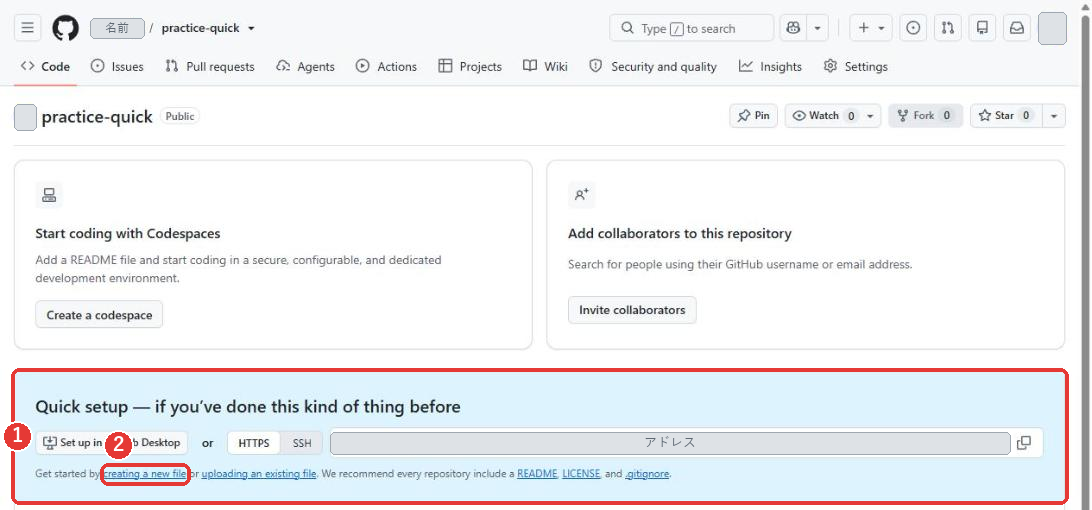Image resolution: width=1092 pixels, height=510 pixels.
Task: Click Invite collaborators button
Action: 632,310
